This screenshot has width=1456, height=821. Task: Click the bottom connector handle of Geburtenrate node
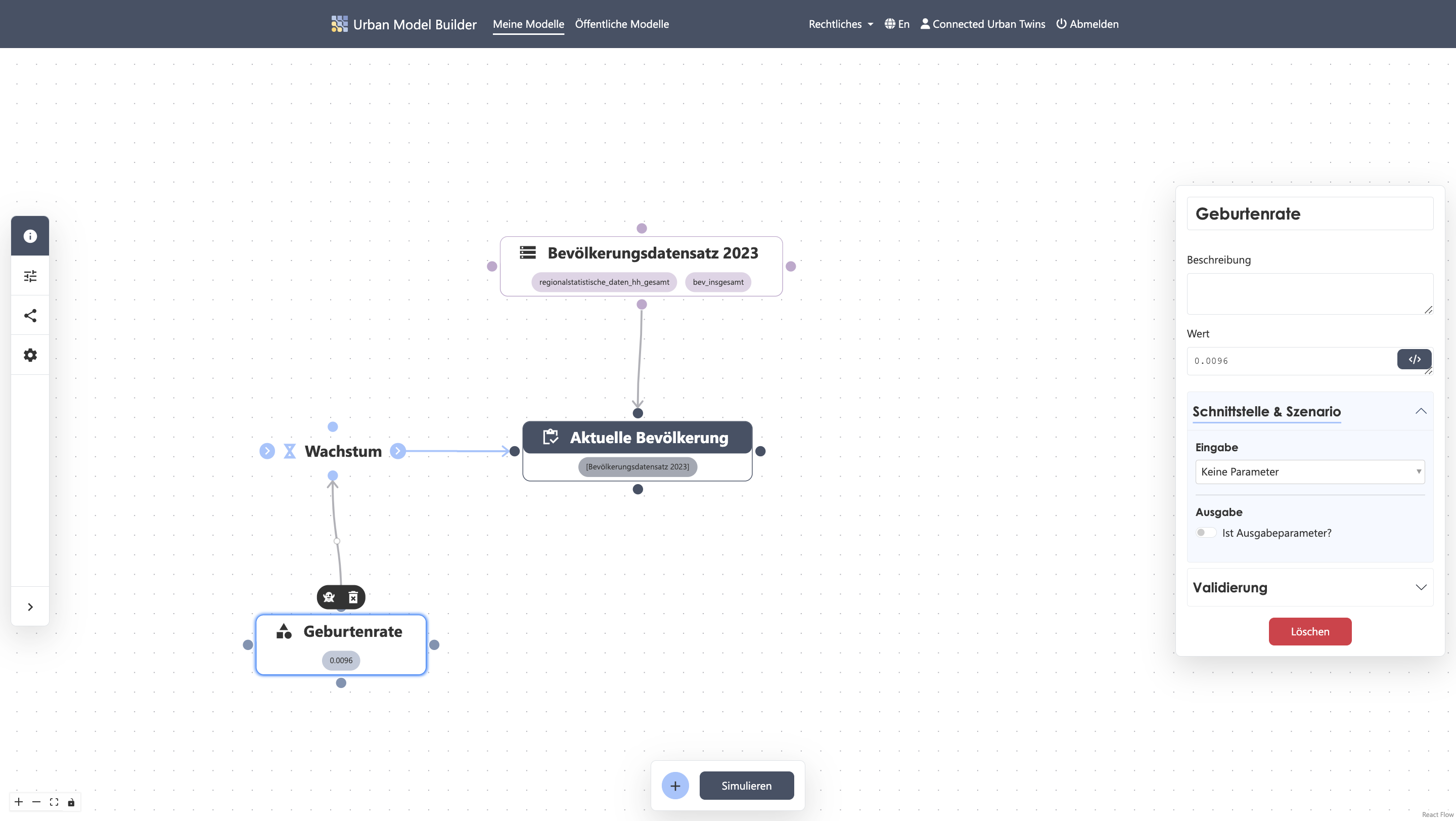pyautogui.click(x=341, y=683)
